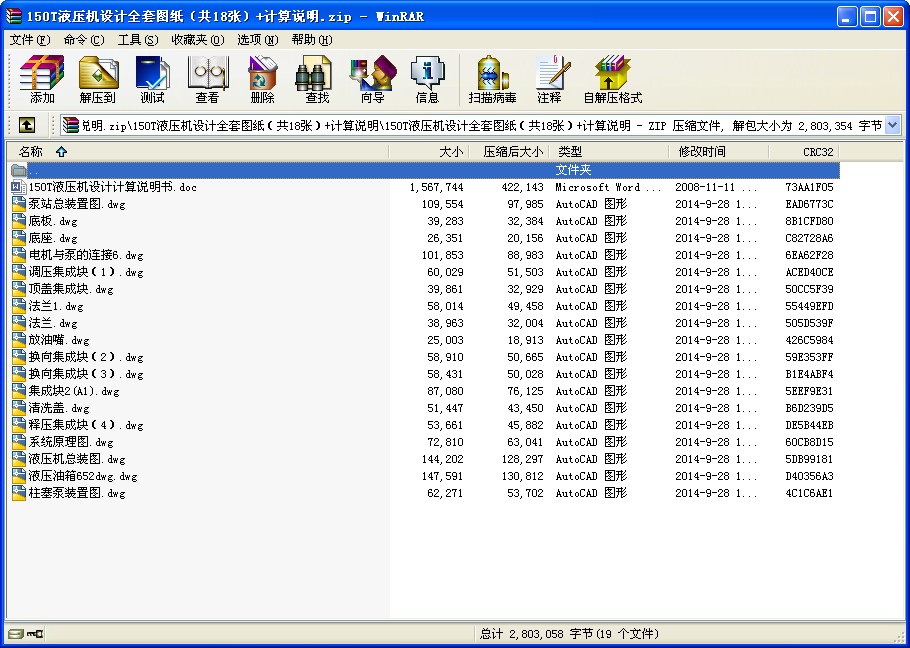
Task: Open the Favorites (收藏夹) menu
Action: click(198, 40)
